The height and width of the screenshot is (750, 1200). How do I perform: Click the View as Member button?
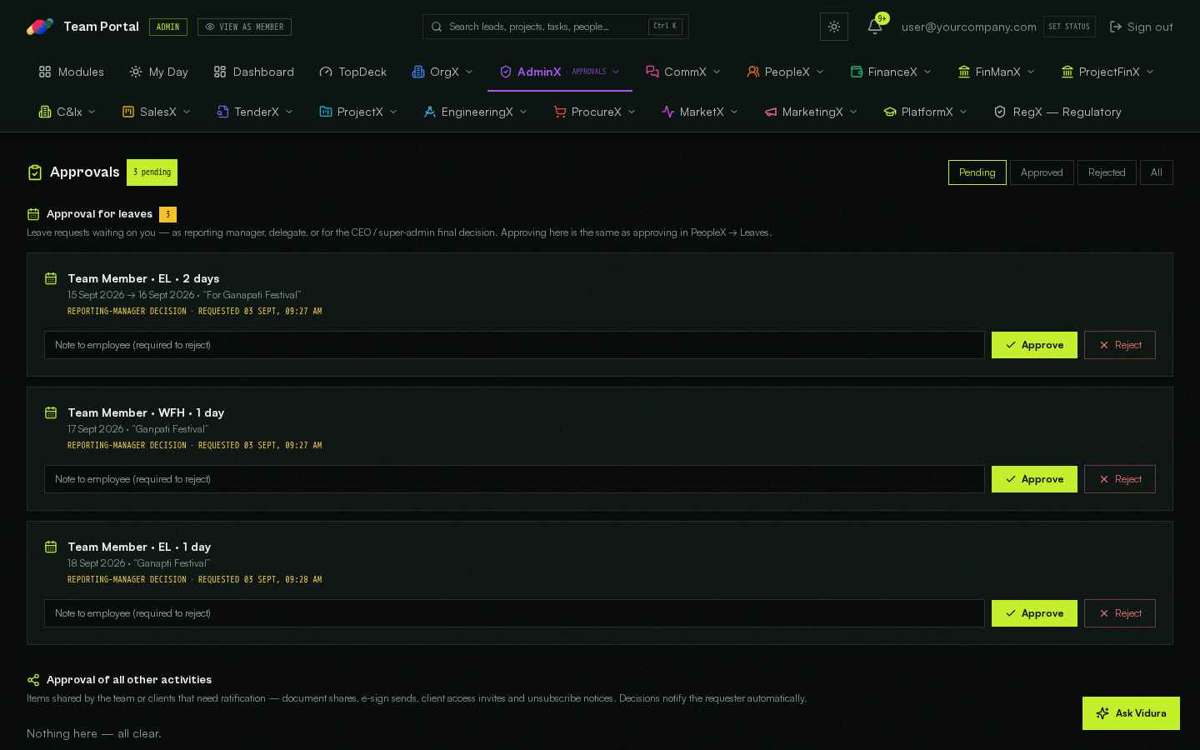[x=244, y=27]
